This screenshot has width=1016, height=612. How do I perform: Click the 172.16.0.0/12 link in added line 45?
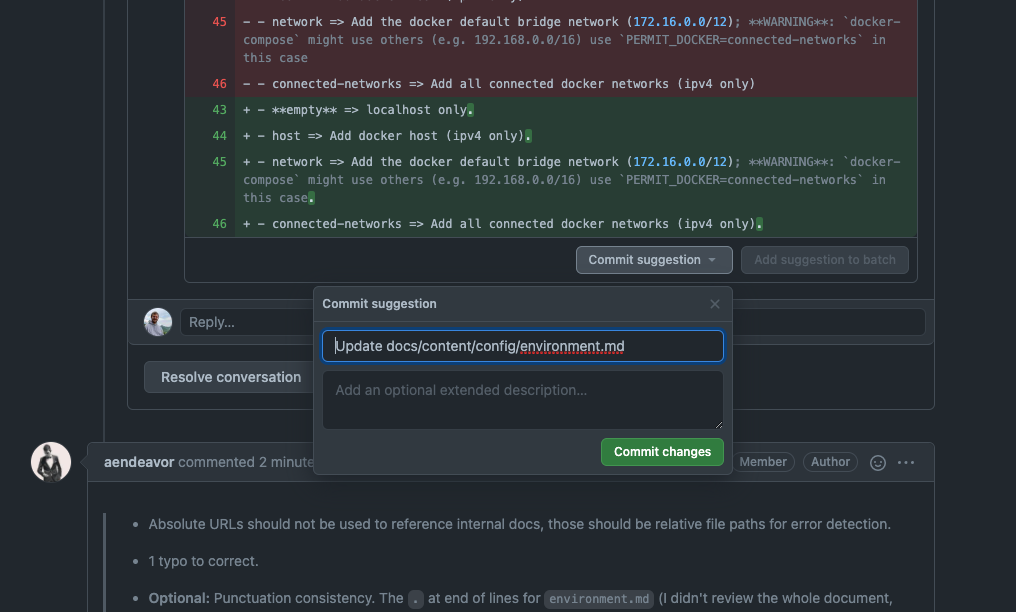pos(680,162)
